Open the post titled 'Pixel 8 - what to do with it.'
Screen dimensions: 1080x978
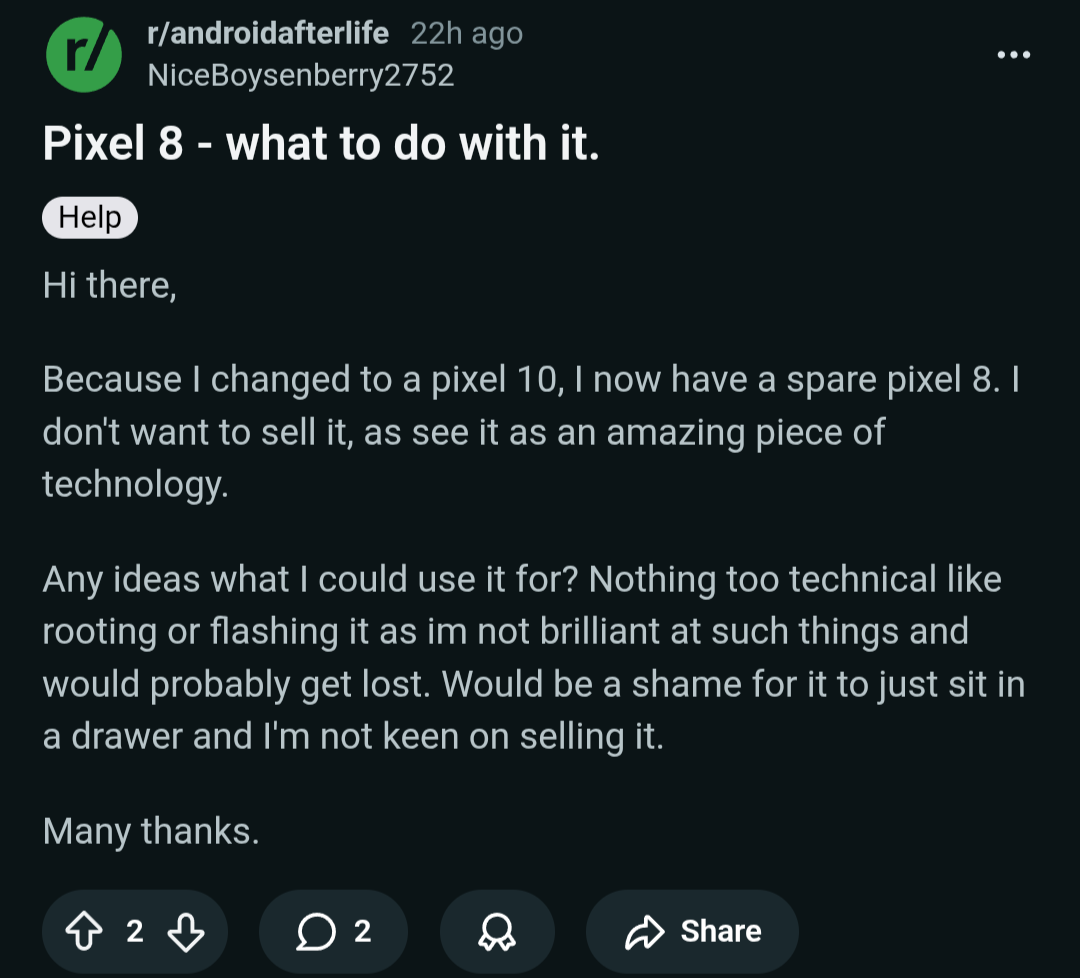pyautogui.click(x=320, y=142)
